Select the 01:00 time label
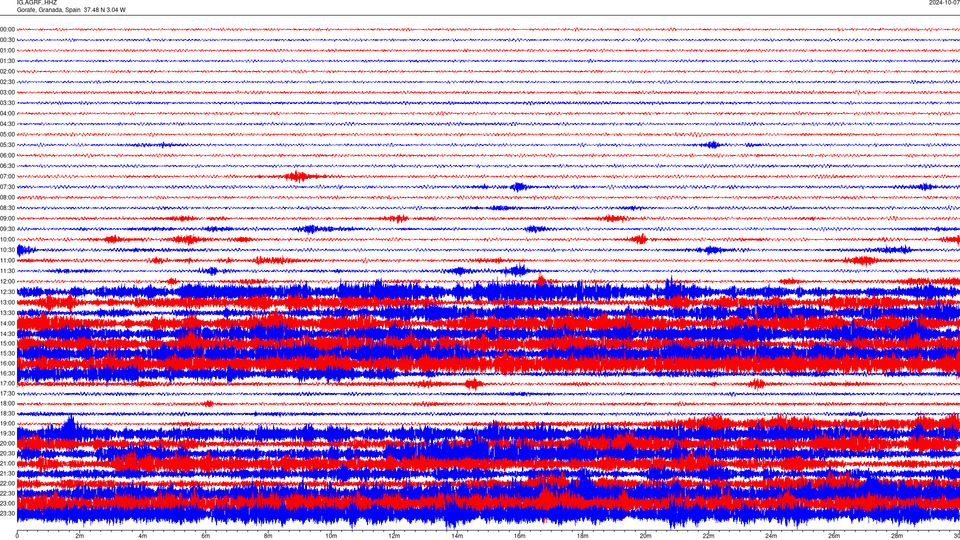The height and width of the screenshot is (540, 960). 7,50
